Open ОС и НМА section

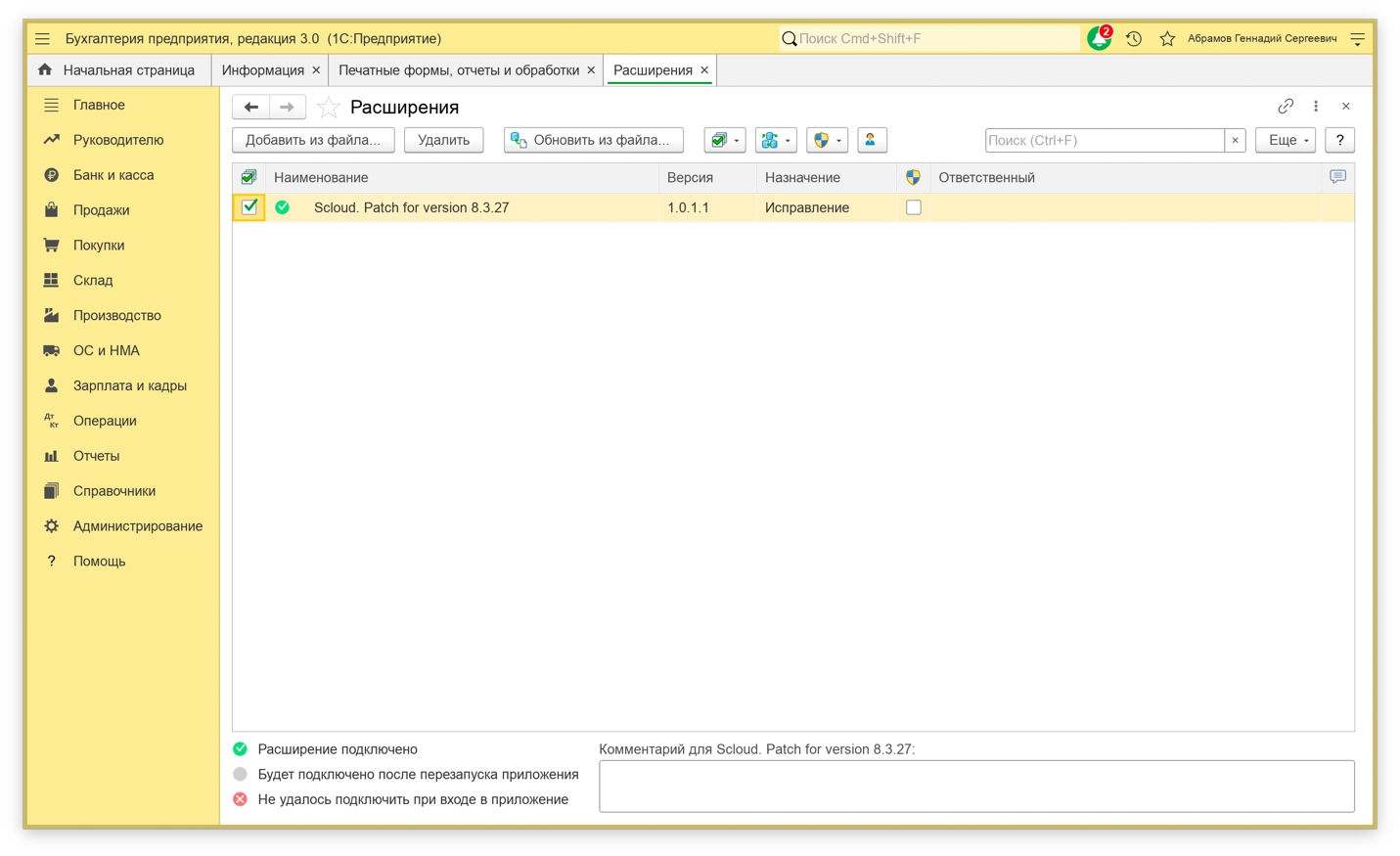[107, 351]
